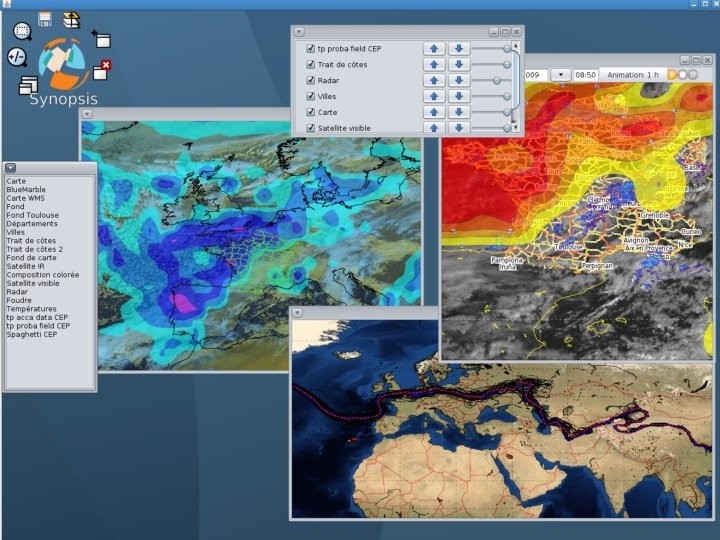
Task: Click the add new window icon
Action: point(101,39)
